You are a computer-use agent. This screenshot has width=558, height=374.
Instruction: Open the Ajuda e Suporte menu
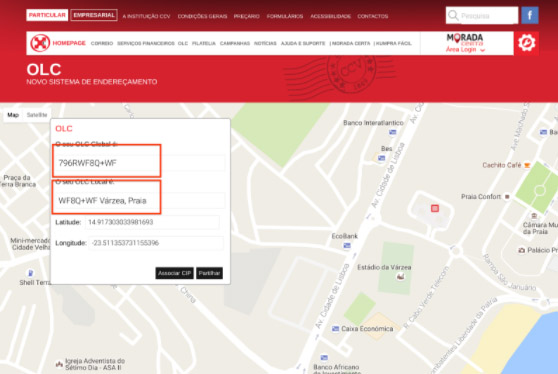pos(303,43)
